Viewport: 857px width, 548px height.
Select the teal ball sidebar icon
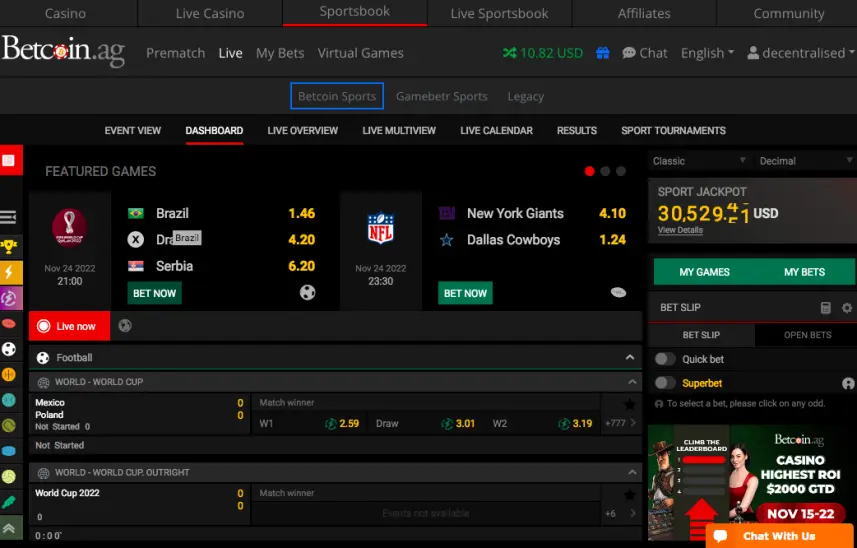(x=9, y=400)
